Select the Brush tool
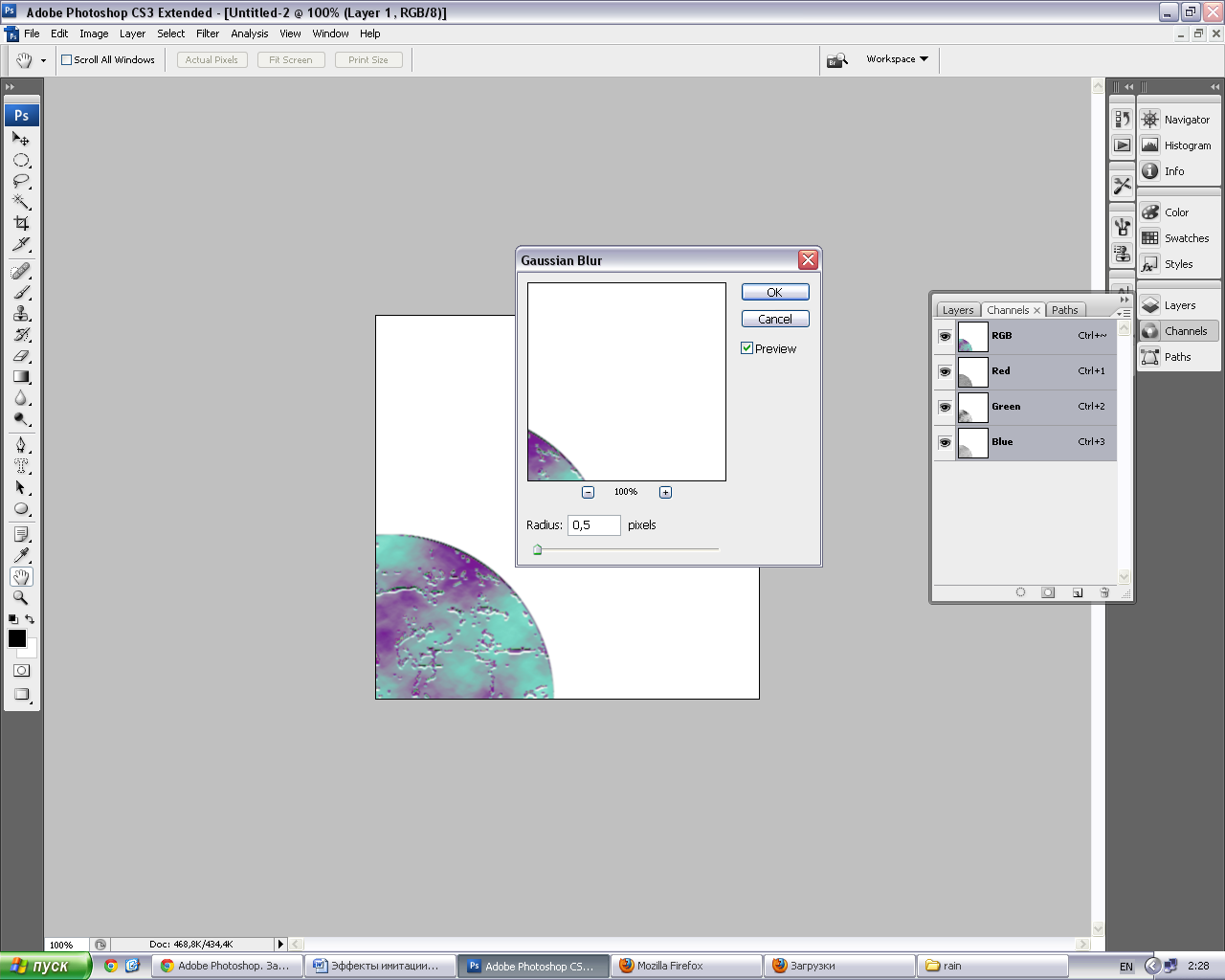Viewport: 1225px width, 980px height. (21, 293)
